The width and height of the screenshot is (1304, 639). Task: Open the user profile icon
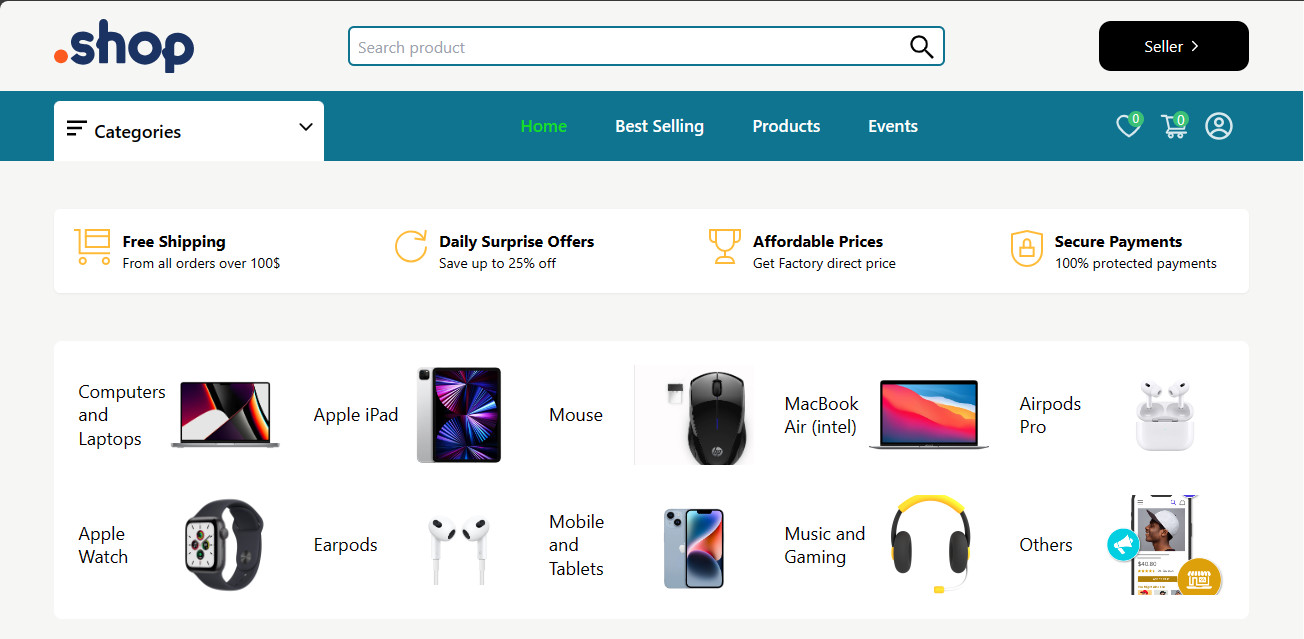tap(1218, 126)
